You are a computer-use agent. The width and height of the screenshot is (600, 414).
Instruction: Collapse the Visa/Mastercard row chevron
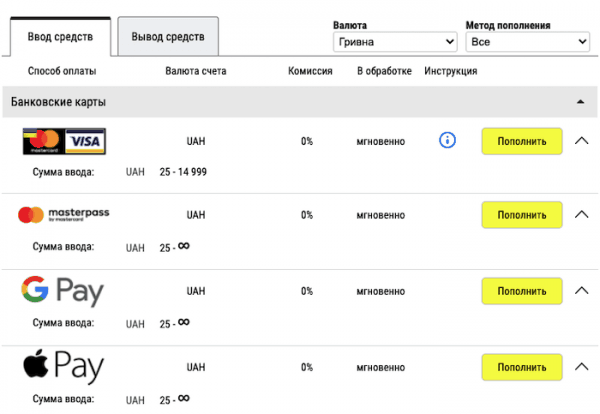[582, 141]
